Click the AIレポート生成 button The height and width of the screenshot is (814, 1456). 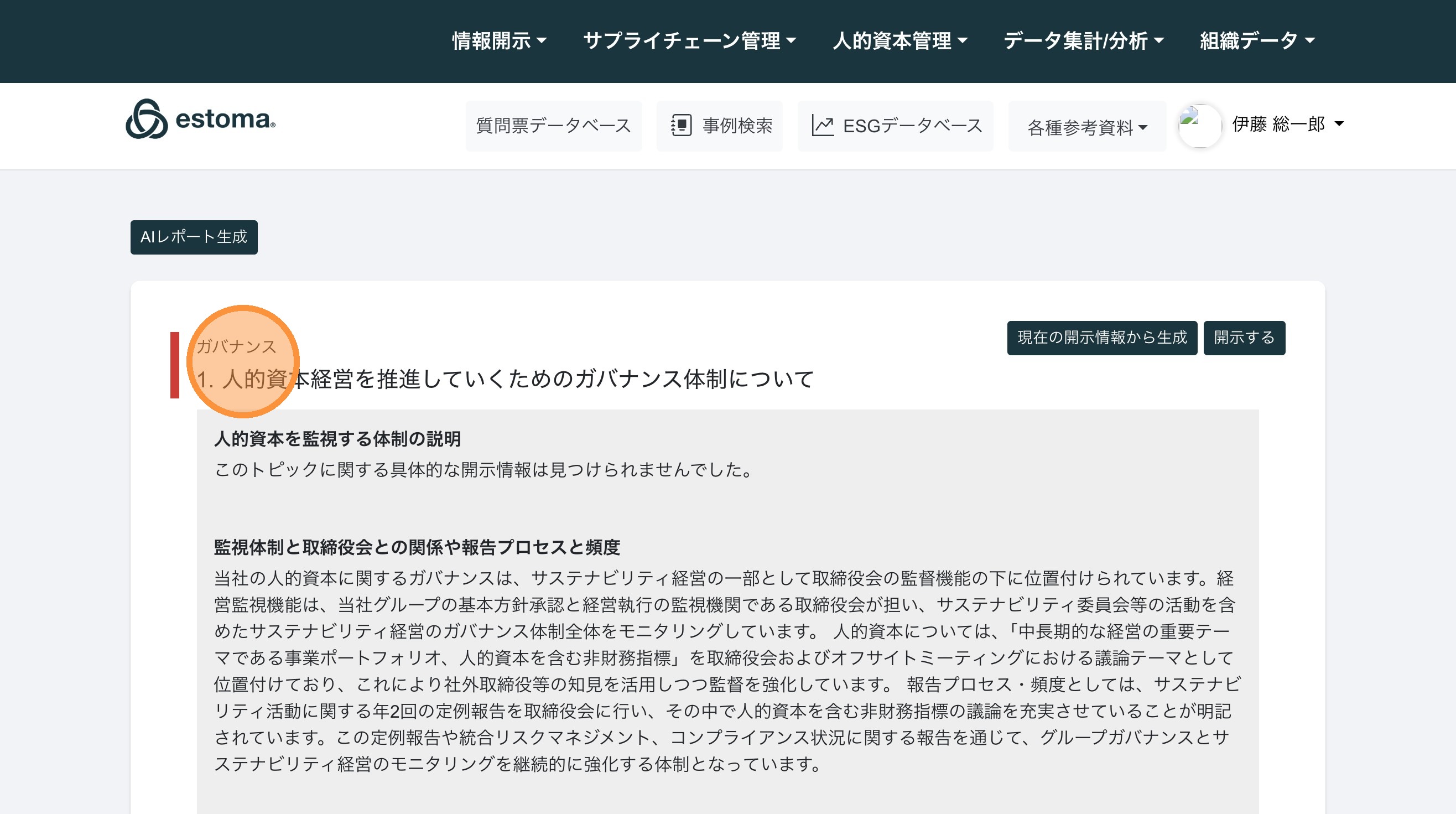pyautogui.click(x=194, y=237)
